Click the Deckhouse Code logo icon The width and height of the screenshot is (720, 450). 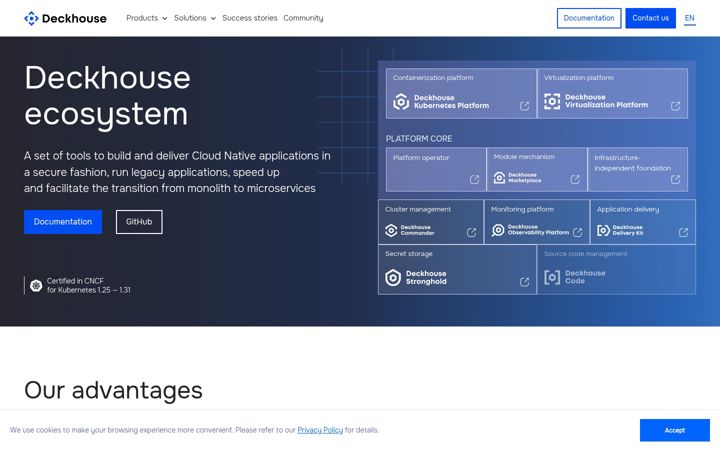click(x=552, y=277)
